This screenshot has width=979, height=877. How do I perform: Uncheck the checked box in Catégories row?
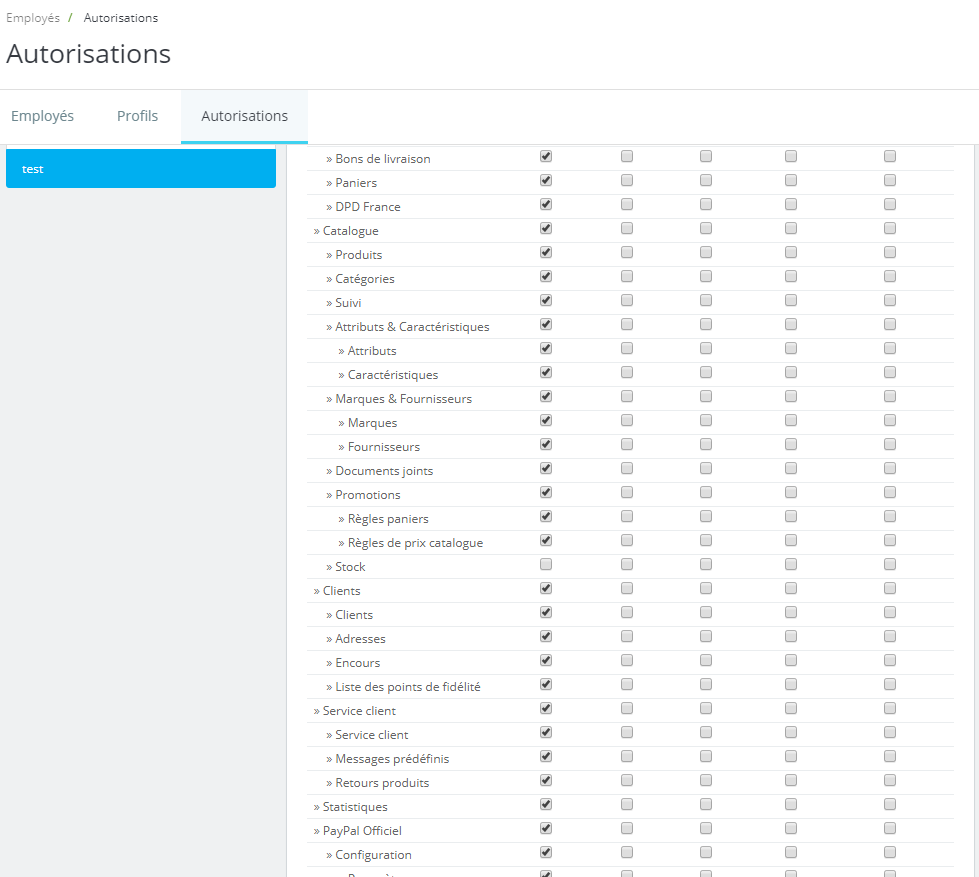[x=546, y=277]
